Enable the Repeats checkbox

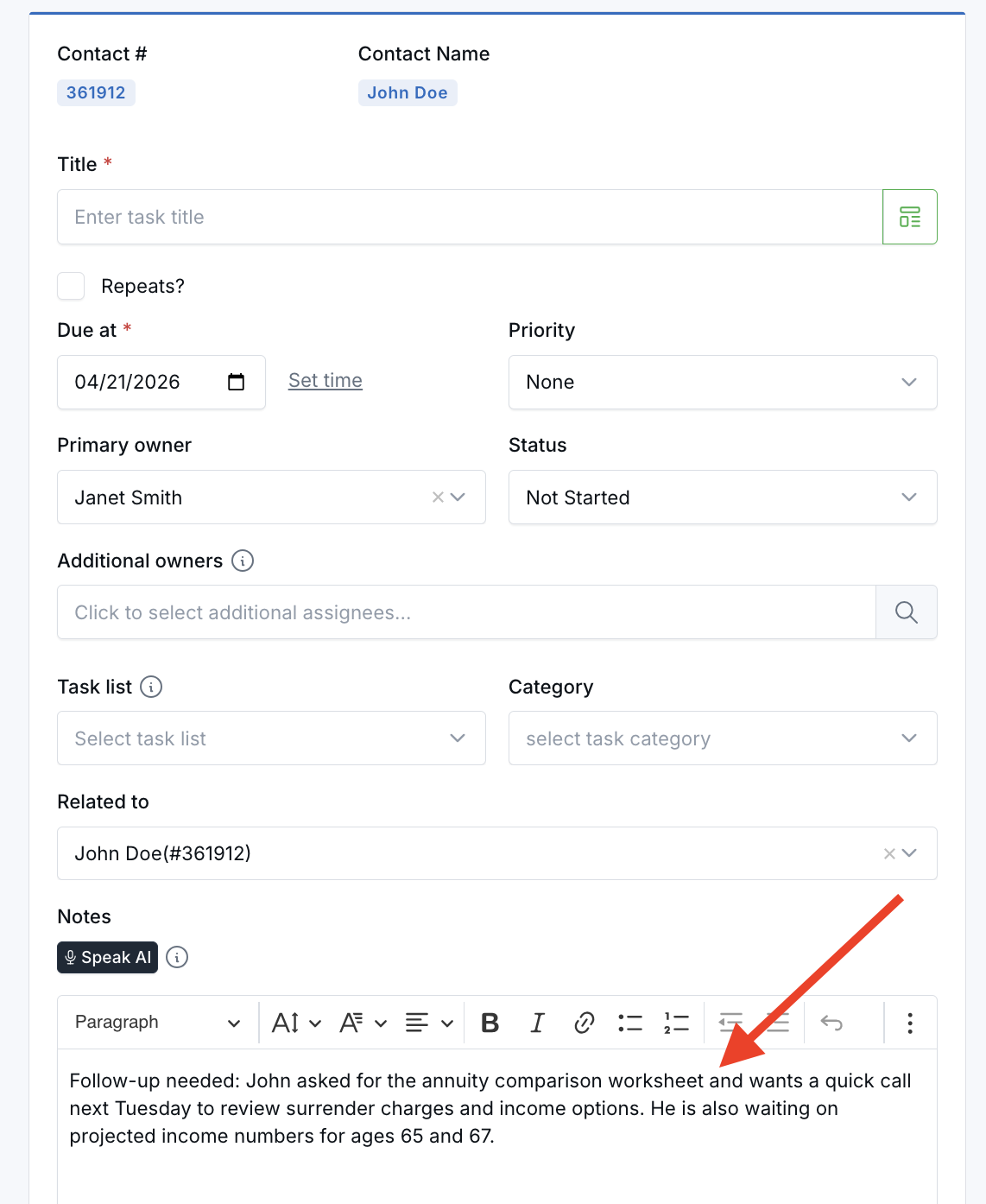[x=71, y=286]
